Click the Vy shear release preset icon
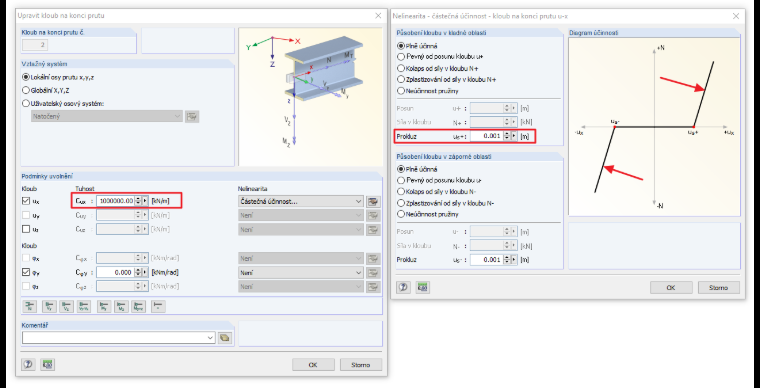This screenshot has height=388, width=760. [49, 306]
